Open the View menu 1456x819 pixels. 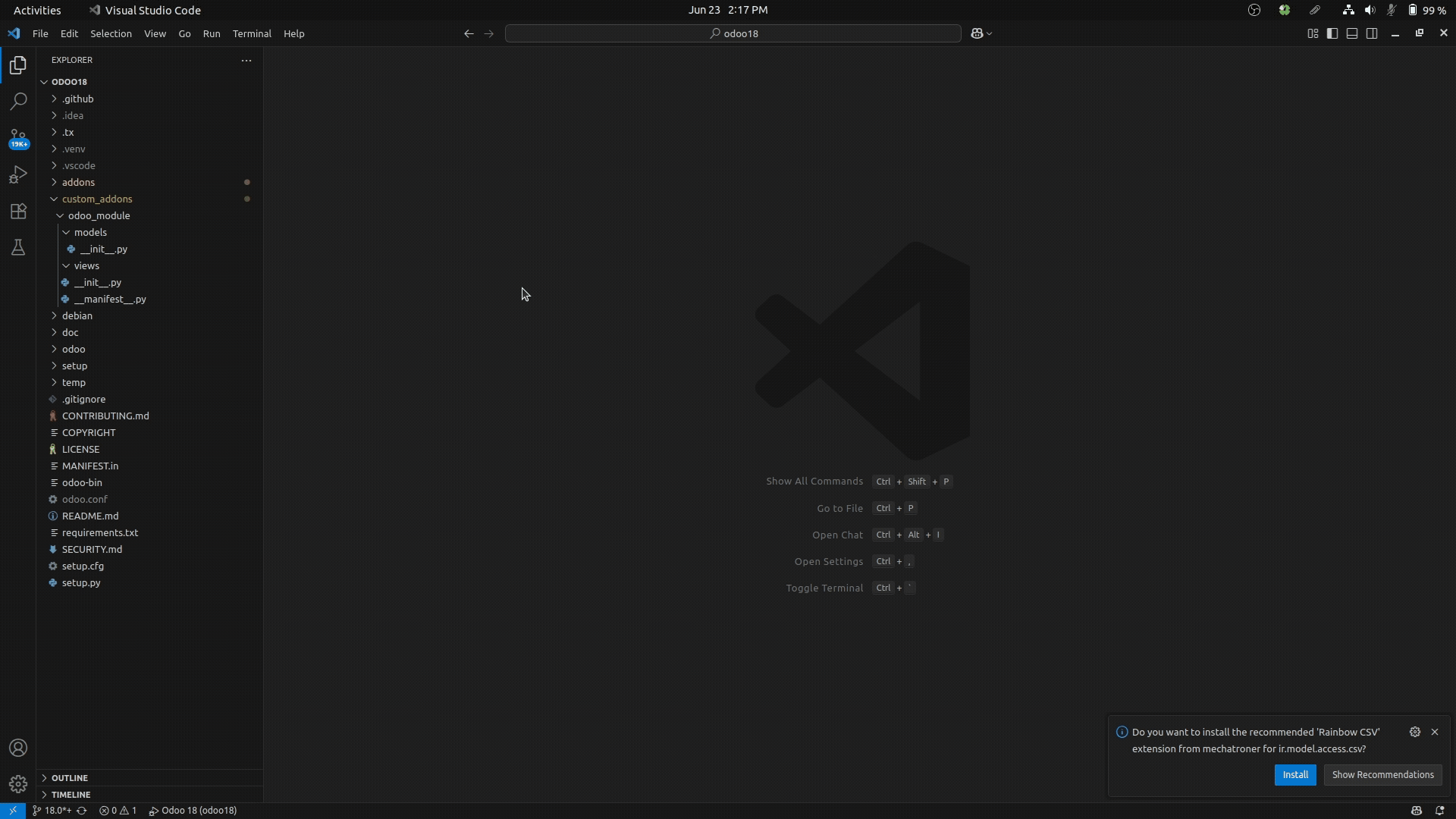[x=155, y=33]
